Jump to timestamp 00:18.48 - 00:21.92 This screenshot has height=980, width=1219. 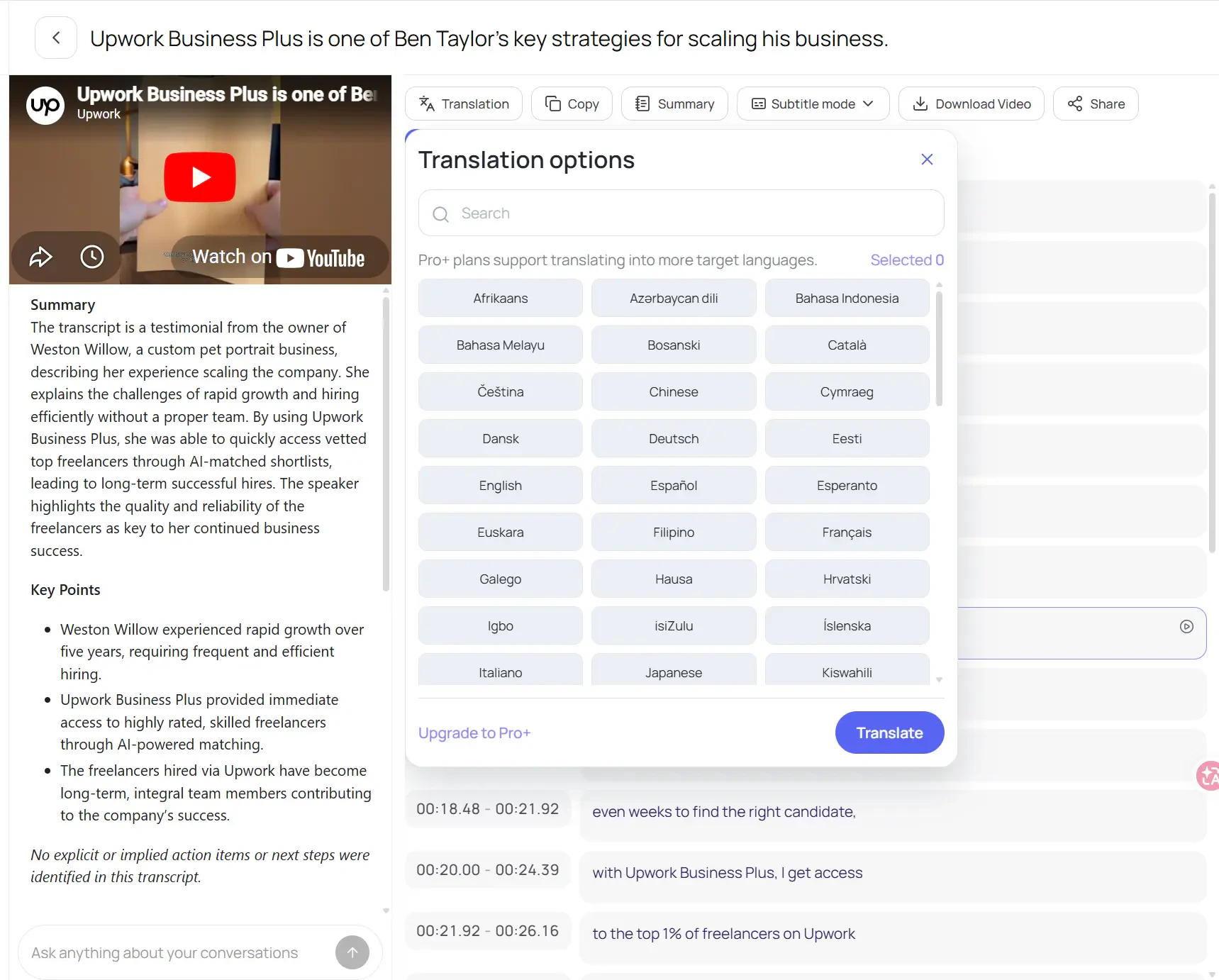tap(488, 809)
